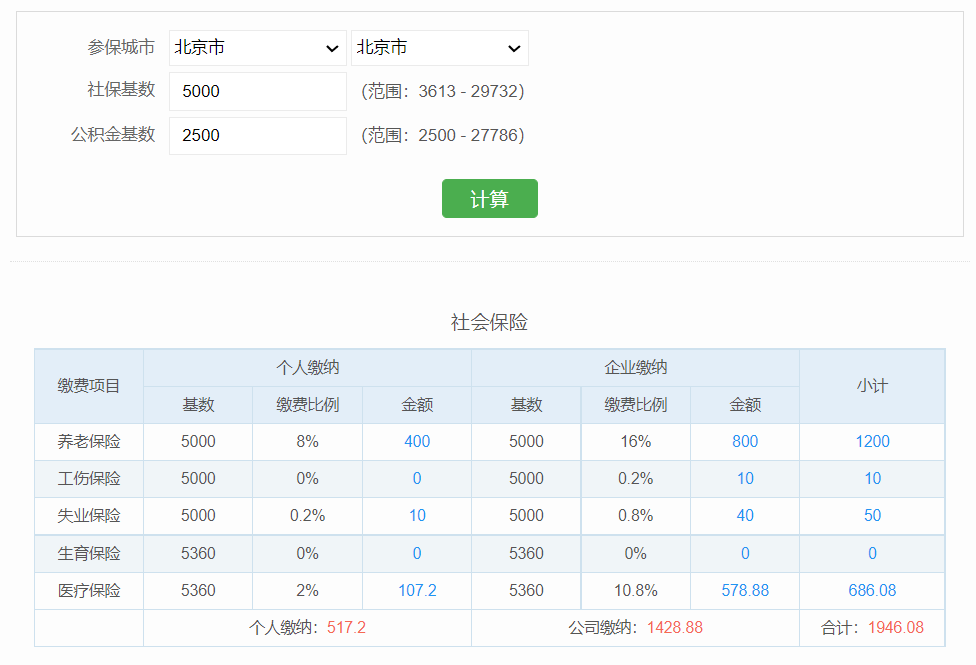The image size is (976, 665).
Task: Select pension subtotal 1200
Action: coord(872,441)
